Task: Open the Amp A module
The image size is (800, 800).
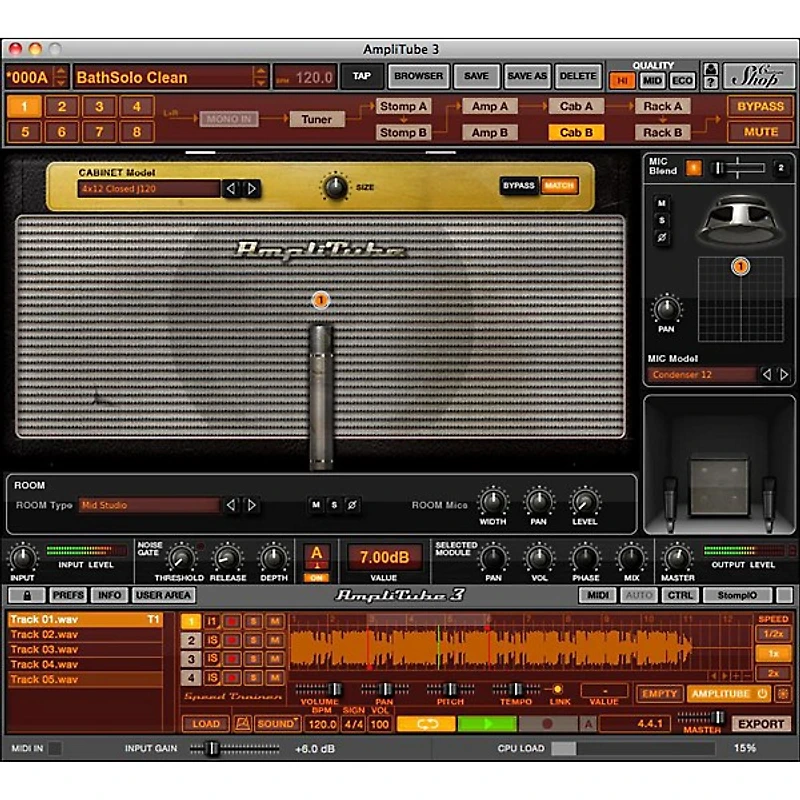Action: pyautogui.click(x=489, y=106)
